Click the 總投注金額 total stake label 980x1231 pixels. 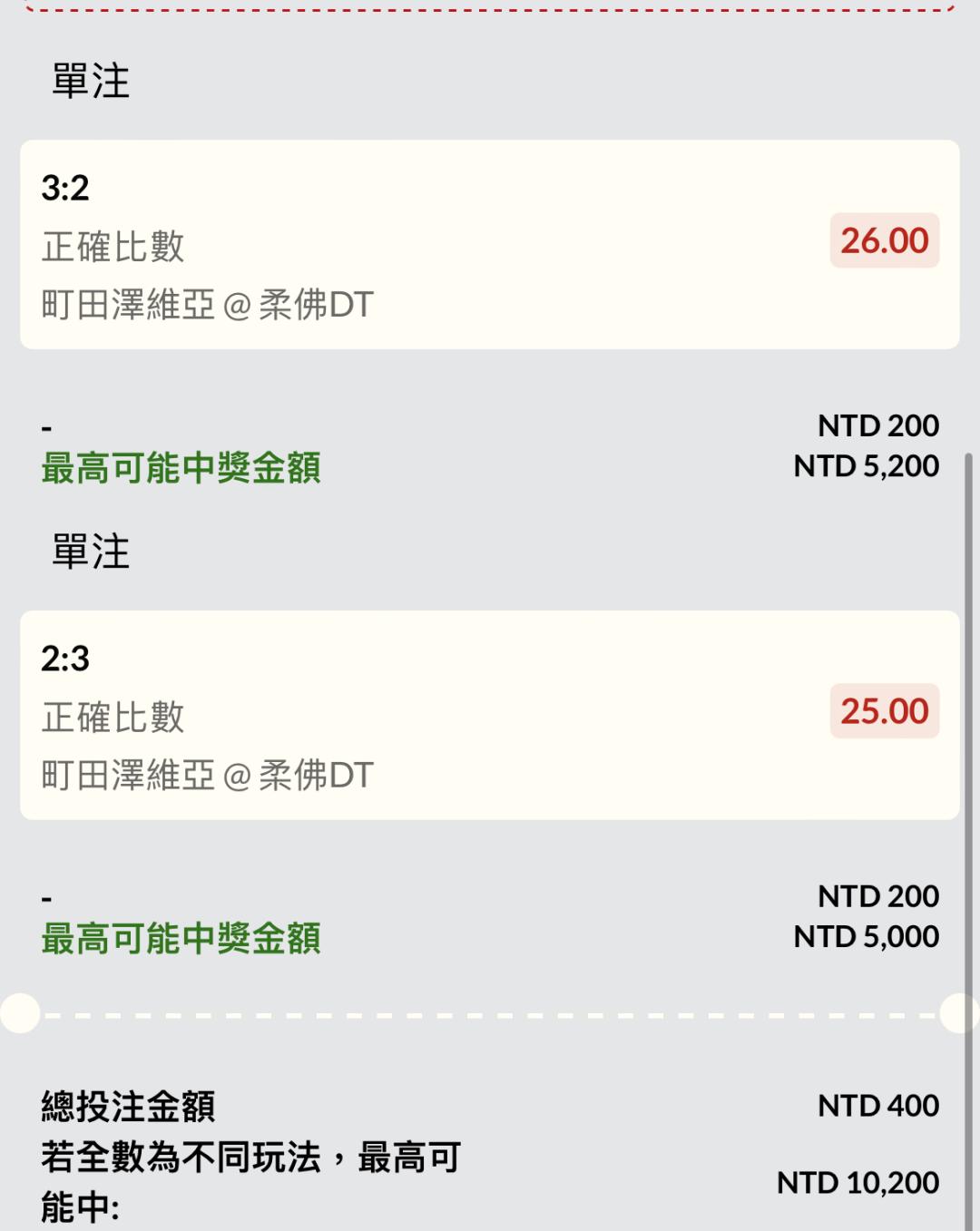(128, 1107)
